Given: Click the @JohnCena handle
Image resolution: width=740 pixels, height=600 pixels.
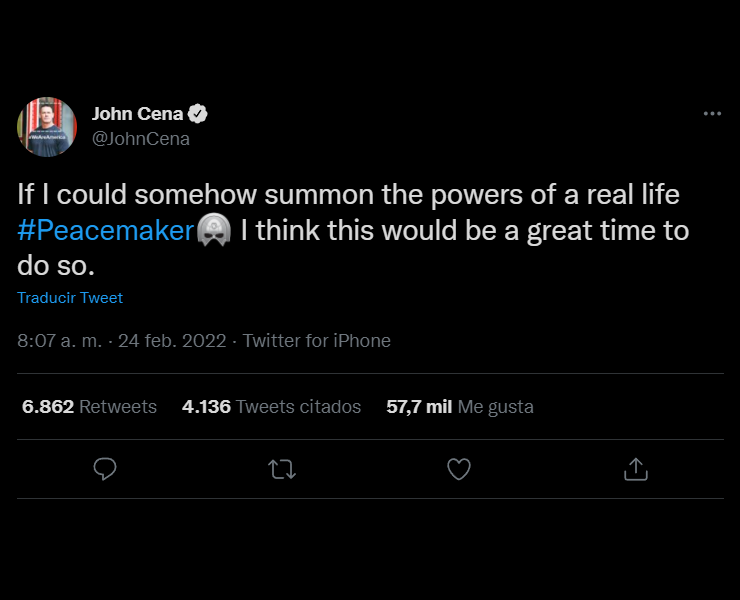Looking at the screenshot, I should click(x=140, y=139).
